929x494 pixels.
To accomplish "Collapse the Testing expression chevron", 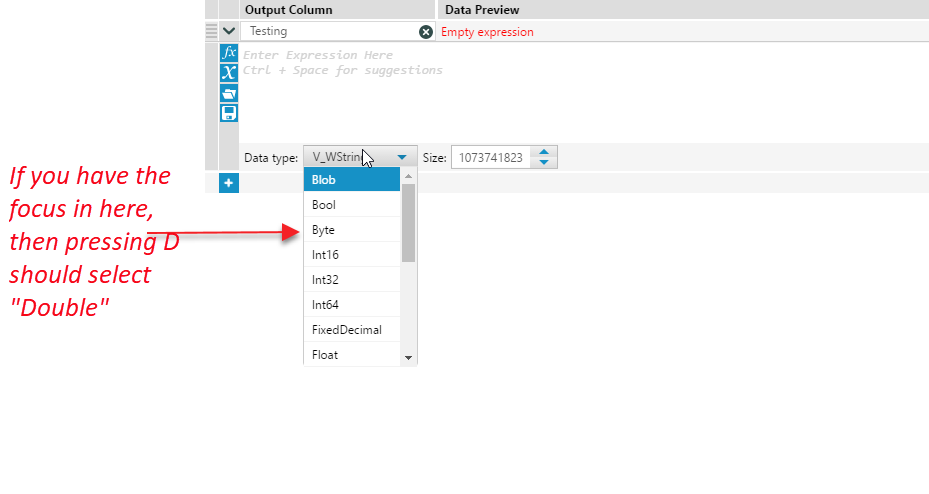I will click(229, 31).
